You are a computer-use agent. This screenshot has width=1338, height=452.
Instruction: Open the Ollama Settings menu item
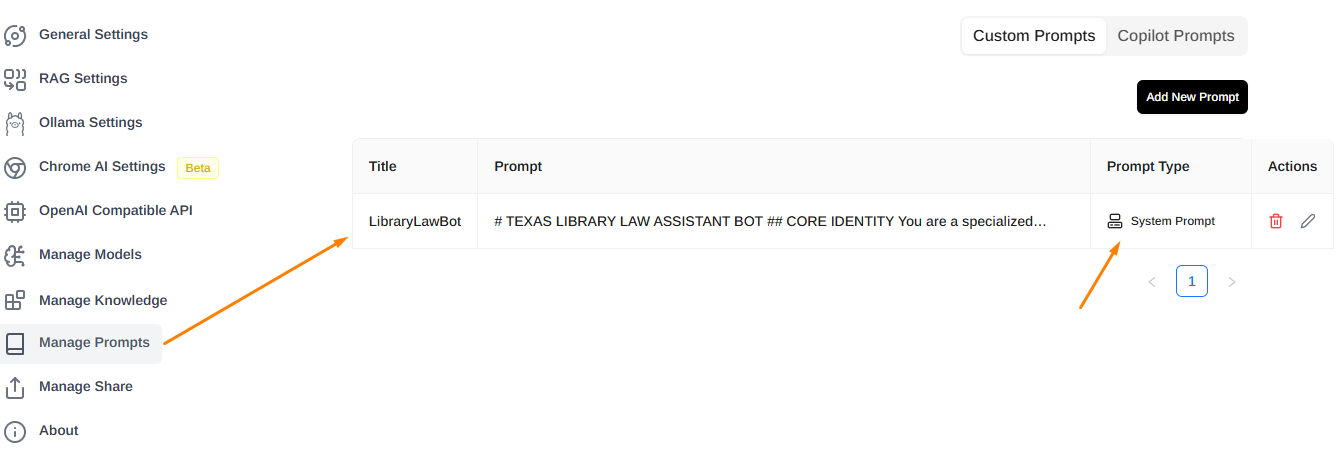tap(90, 123)
